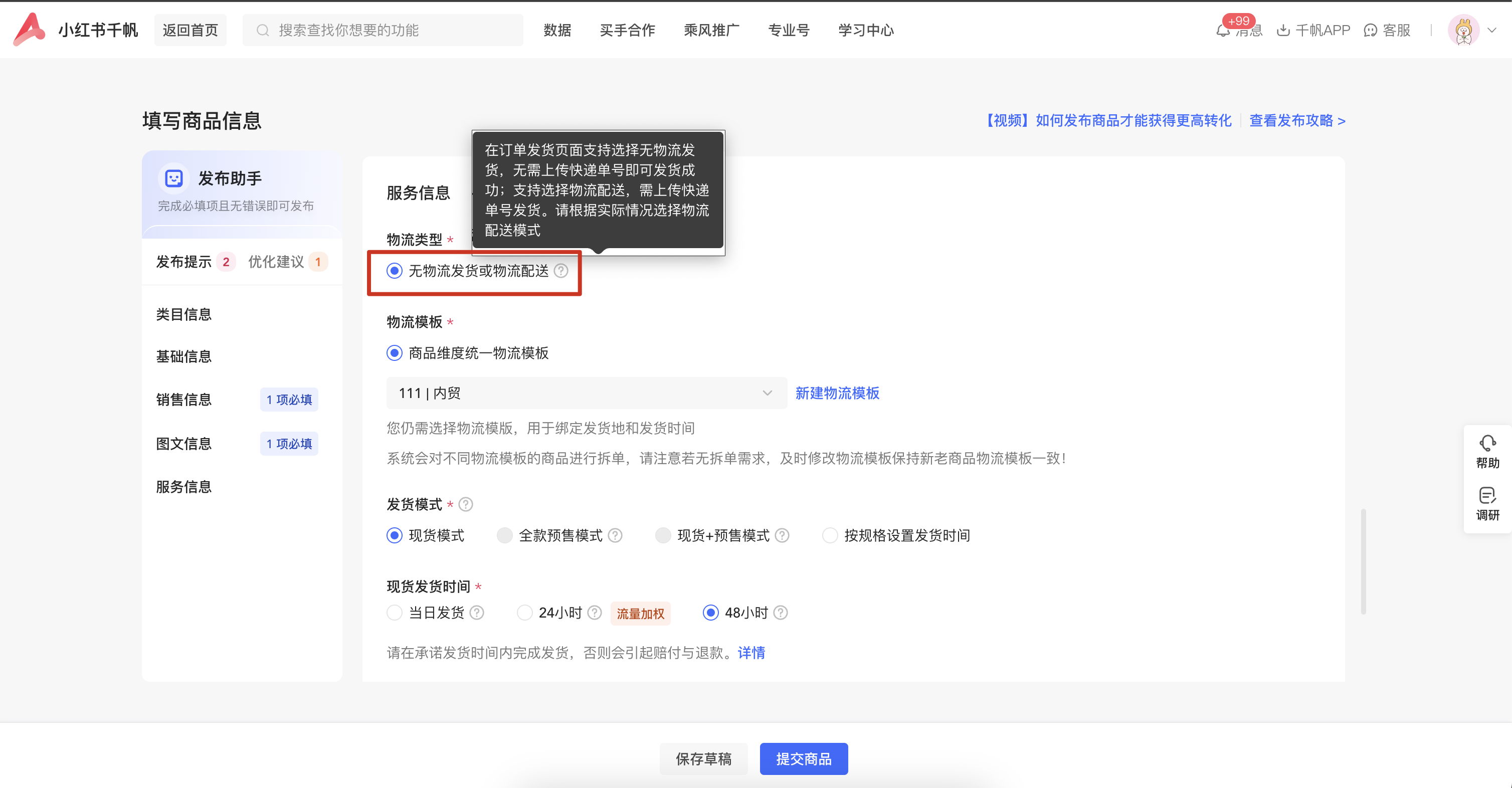Screen dimensions: 1512x788
Task: Click the +99 notification badge
Action: tap(1238, 21)
